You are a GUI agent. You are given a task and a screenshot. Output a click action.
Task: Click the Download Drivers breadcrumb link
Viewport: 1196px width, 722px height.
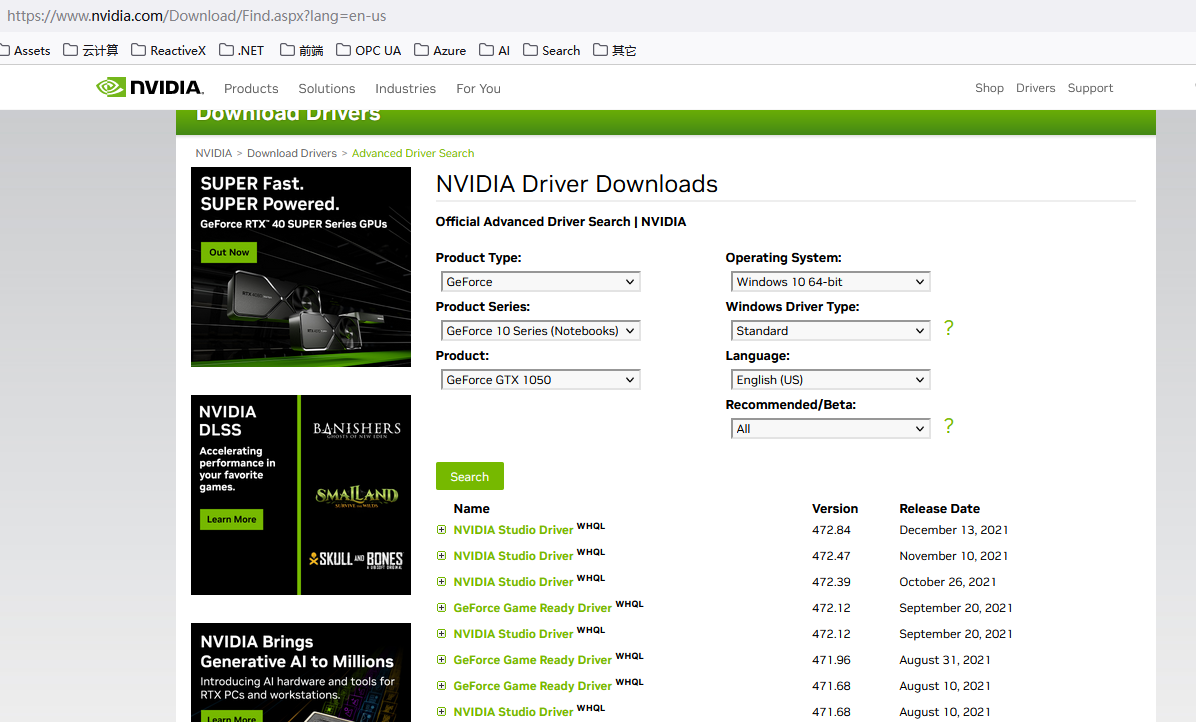[x=291, y=153]
